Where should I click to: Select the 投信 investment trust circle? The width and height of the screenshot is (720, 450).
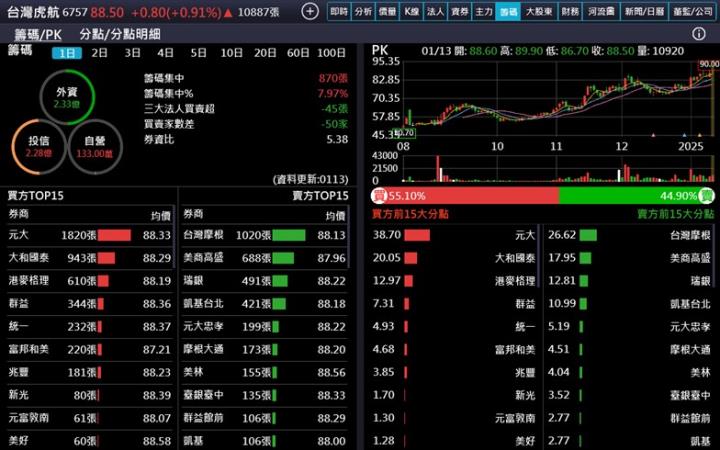click(x=39, y=146)
